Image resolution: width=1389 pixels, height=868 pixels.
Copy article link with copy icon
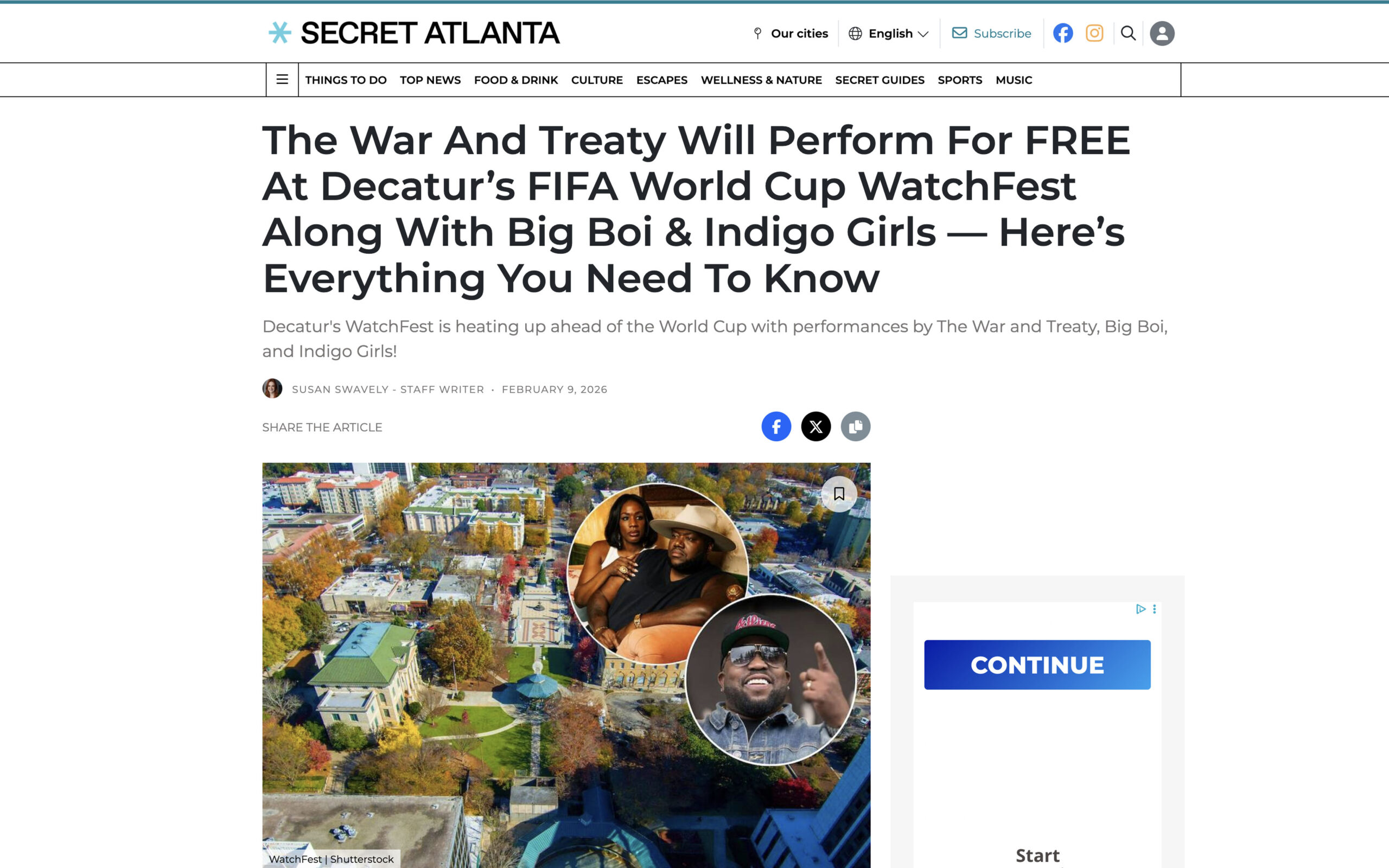[855, 426]
